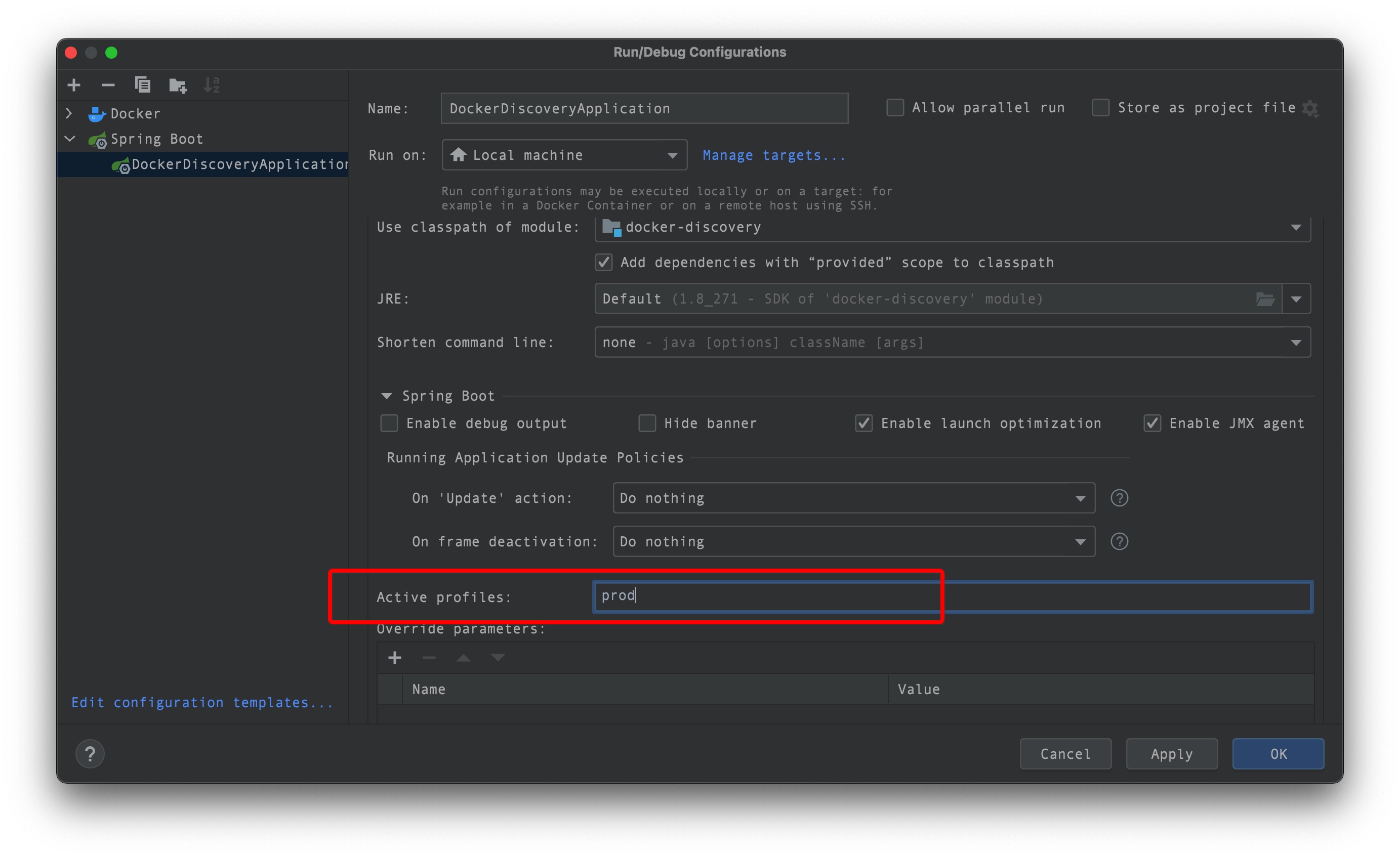The height and width of the screenshot is (858, 1400).
Task: Create a new configuration folder
Action: (x=178, y=85)
